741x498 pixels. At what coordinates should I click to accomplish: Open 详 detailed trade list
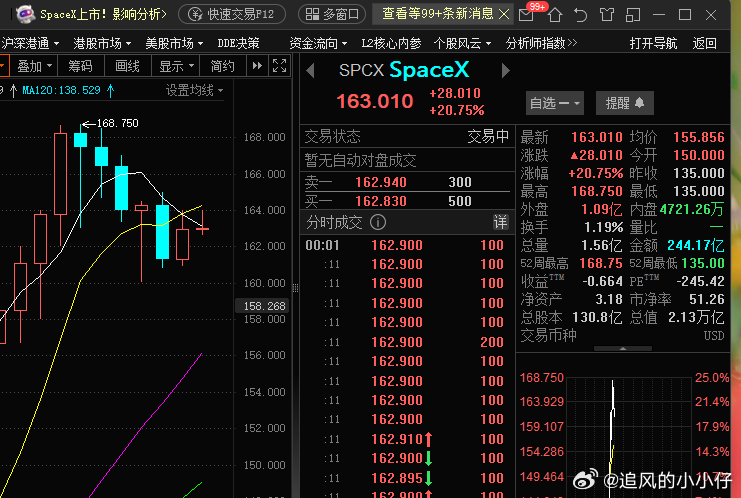click(x=500, y=222)
